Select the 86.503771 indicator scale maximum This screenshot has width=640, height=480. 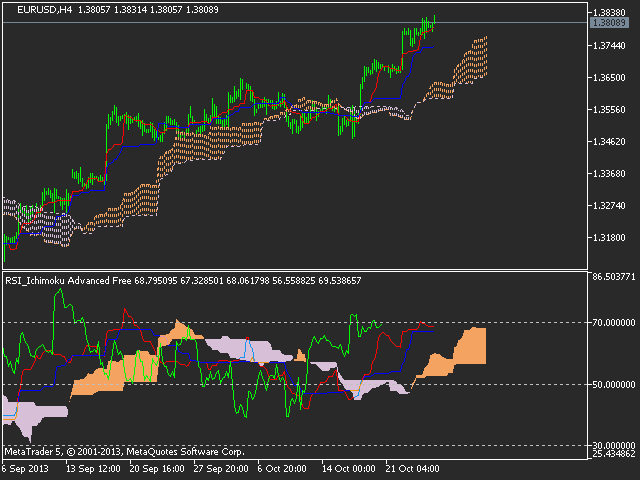pyautogui.click(x=611, y=276)
